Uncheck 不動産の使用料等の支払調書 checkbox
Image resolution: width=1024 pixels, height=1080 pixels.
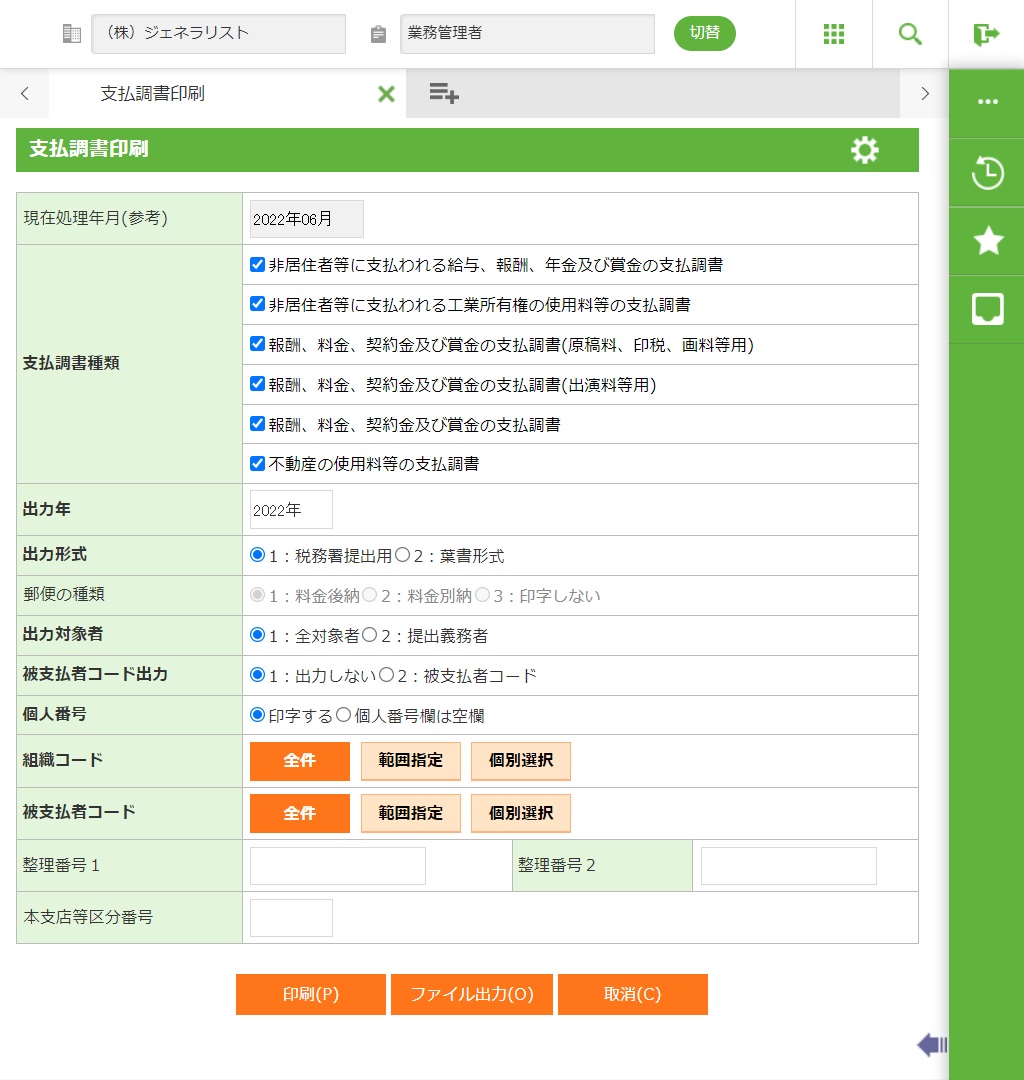(x=258, y=464)
